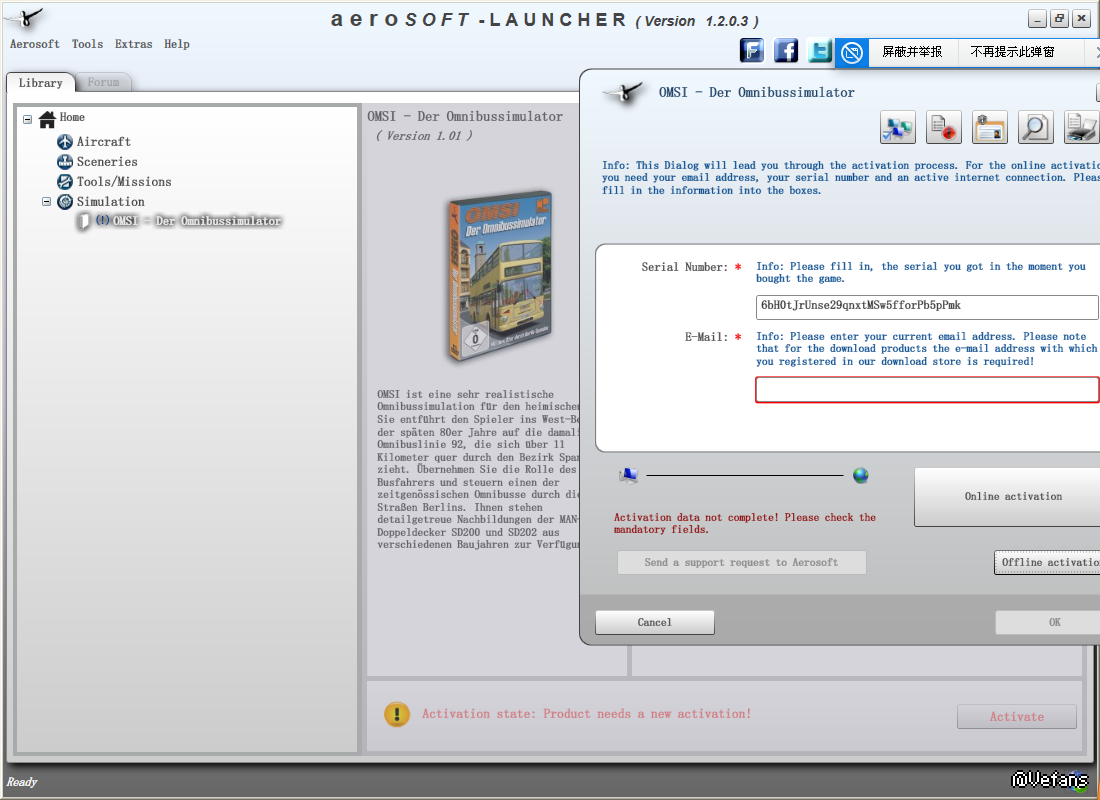This screenshot has height=800, width=1100.
Task: Click the OMSI box art image
Action: point(499,275)
